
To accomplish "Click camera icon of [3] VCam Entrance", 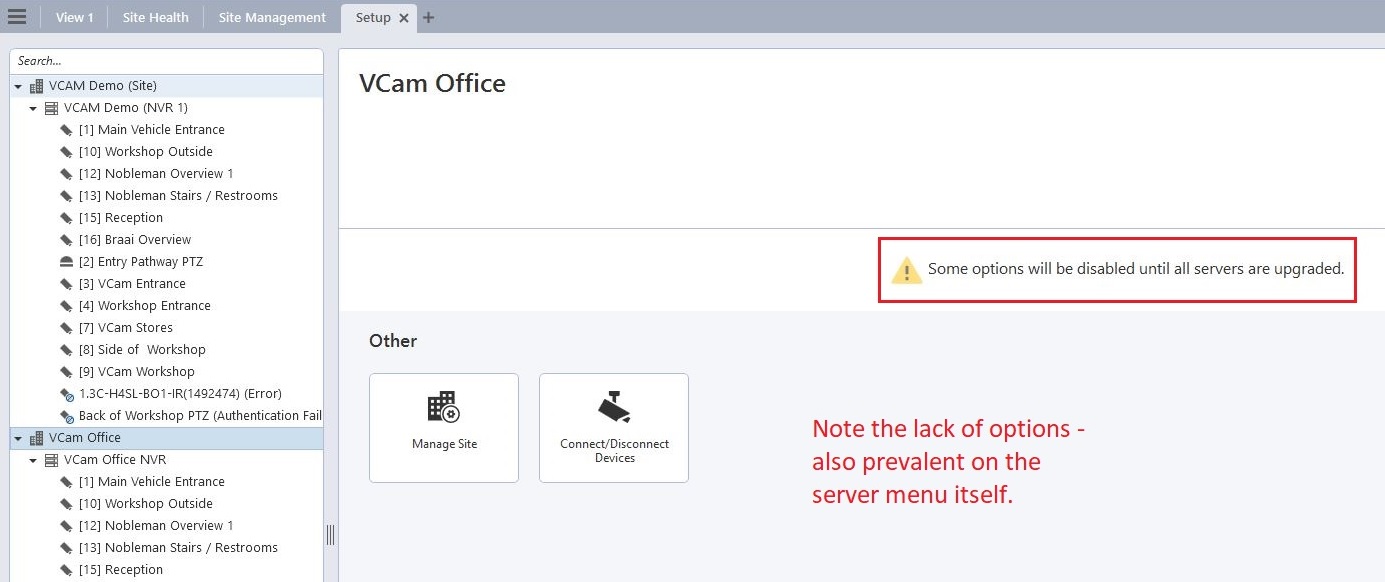I will pos(67,284).
